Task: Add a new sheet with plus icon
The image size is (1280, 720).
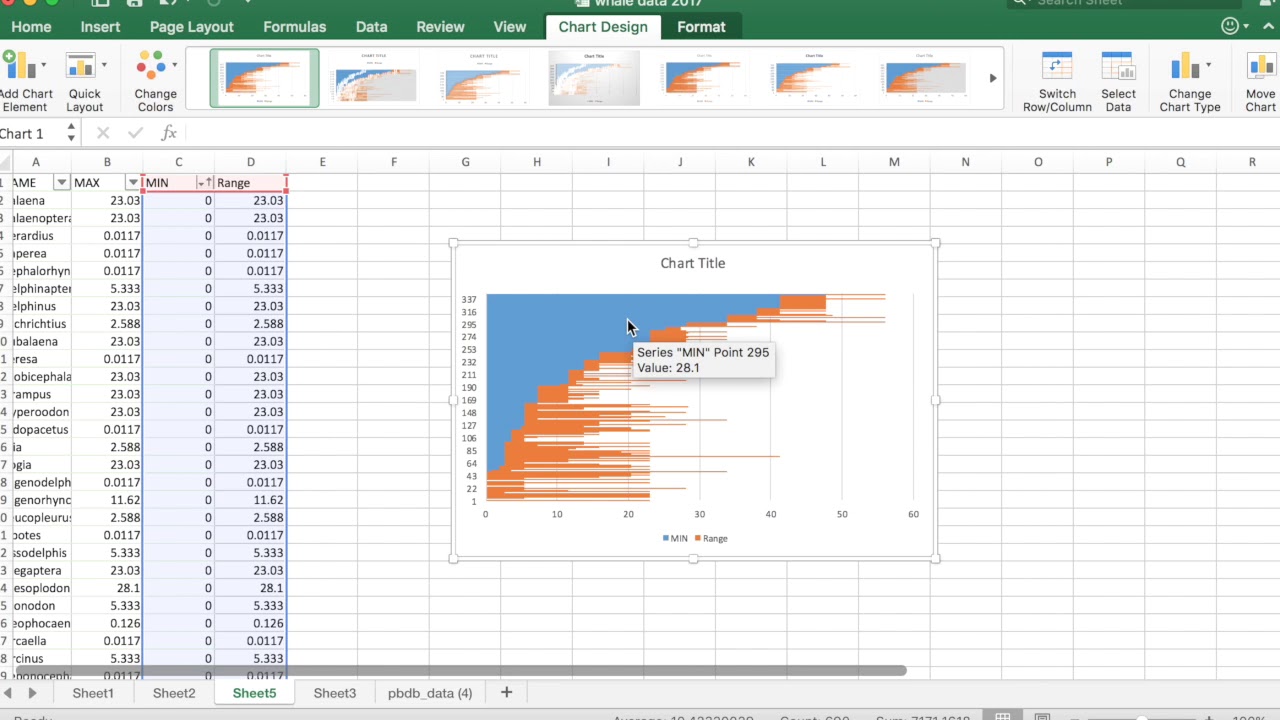Action: click(x=506, y=692)
